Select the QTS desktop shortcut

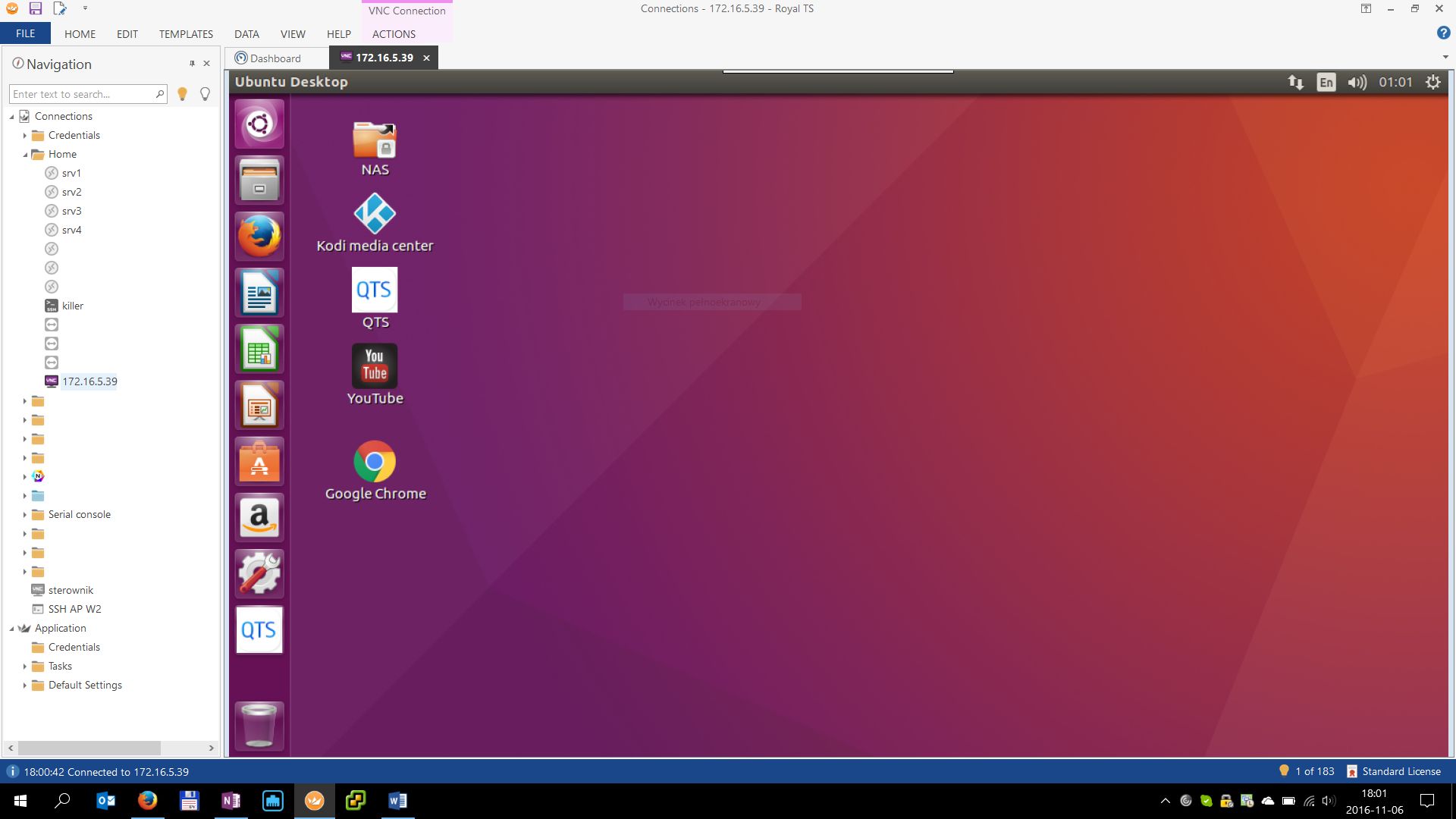(375, 298)
